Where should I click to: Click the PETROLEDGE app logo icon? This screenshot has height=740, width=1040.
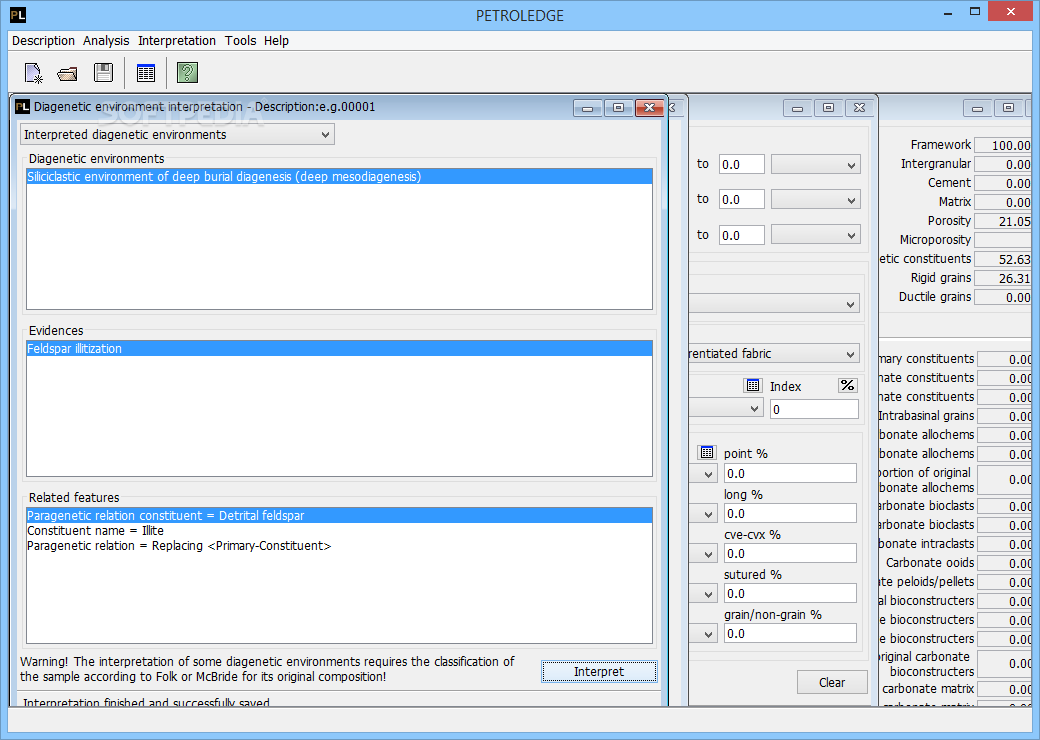click(x=18, y=15)
